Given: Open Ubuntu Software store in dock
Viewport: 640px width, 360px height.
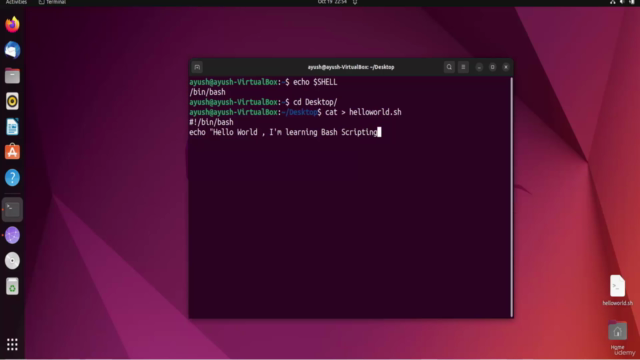Looking at the screenshot, I should coord(12,152).
